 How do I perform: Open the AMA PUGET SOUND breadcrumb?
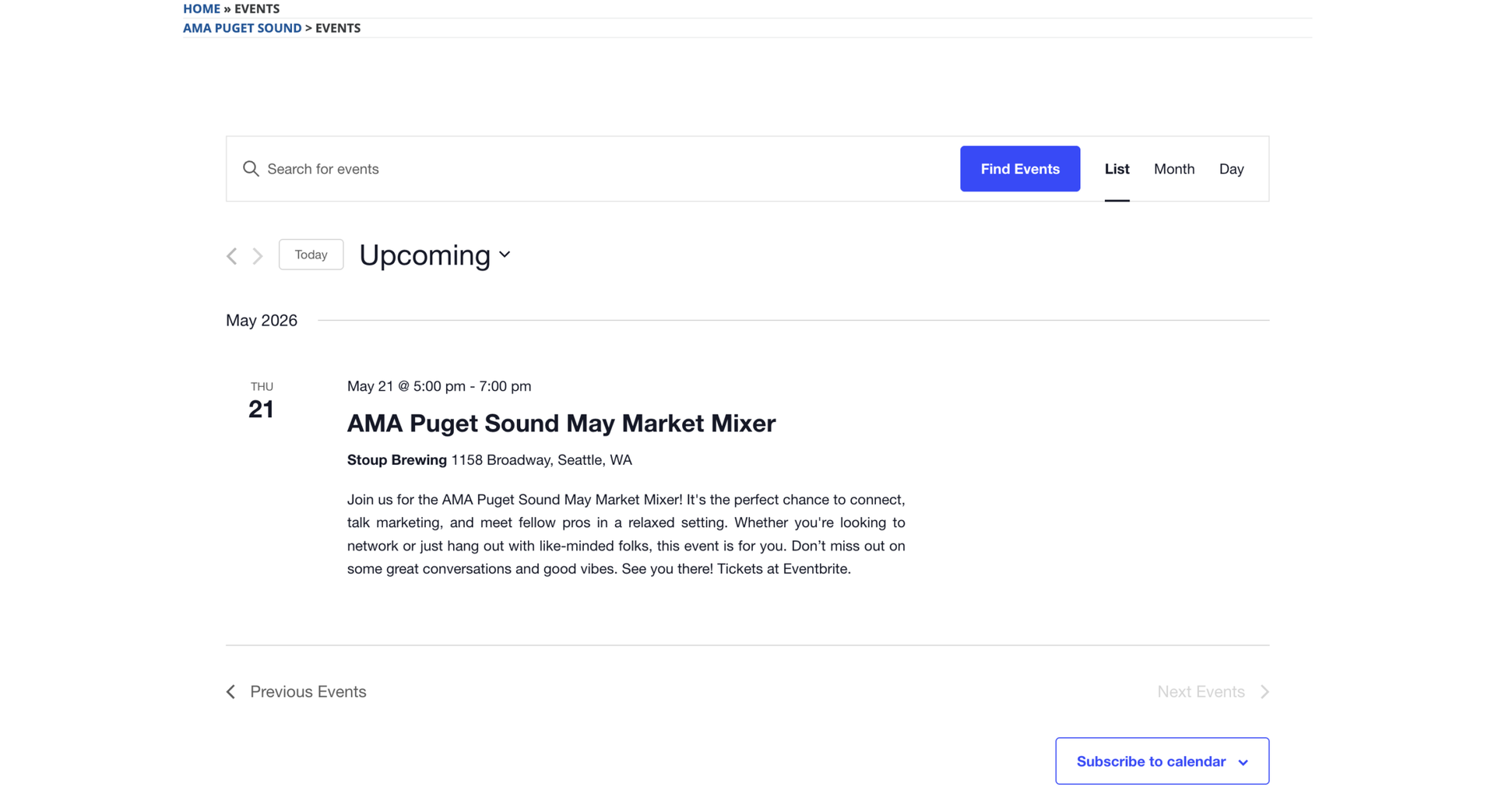(242, 28)
